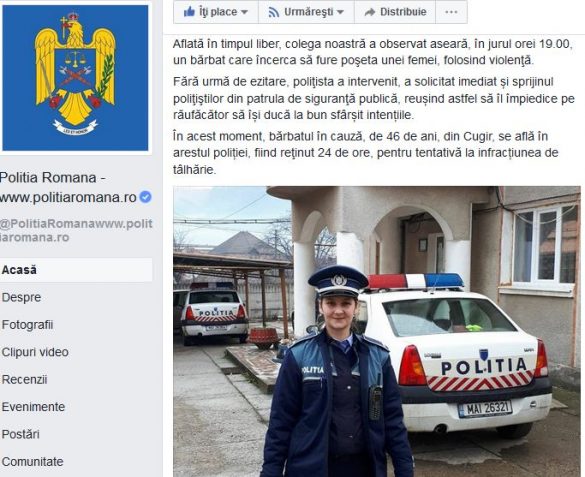Open Evenimente in the sidebar

(x=33, y=407)
